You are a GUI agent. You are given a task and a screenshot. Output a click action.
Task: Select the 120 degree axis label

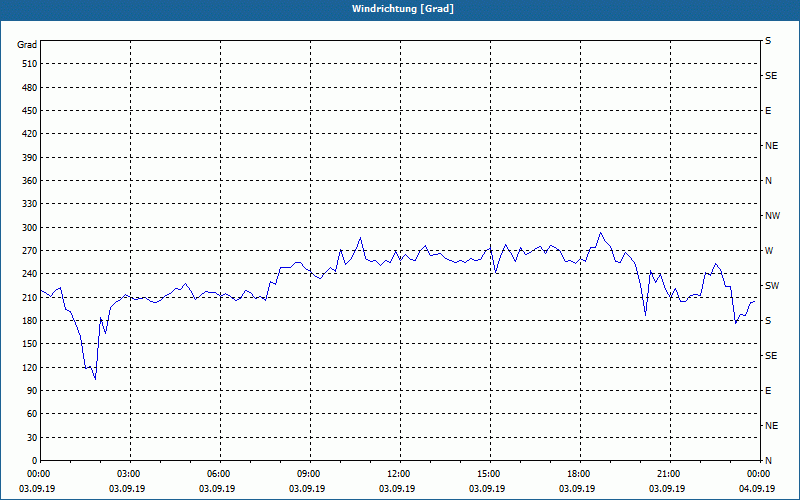[x=30, y=367]
